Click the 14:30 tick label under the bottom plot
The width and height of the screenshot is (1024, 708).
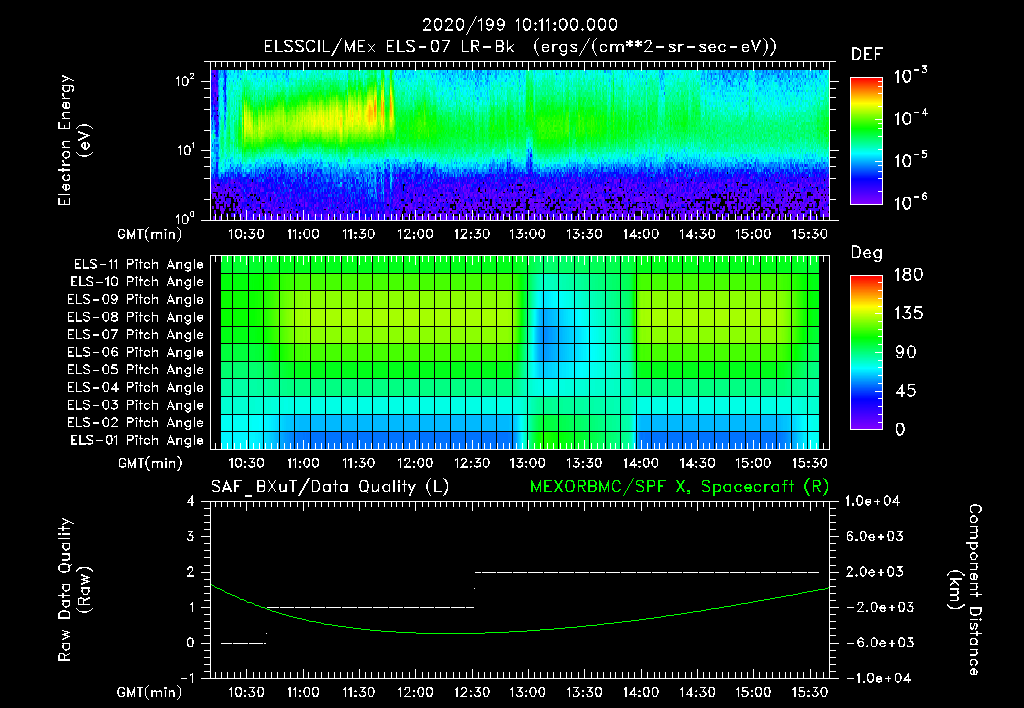click(x=697, y=692)
